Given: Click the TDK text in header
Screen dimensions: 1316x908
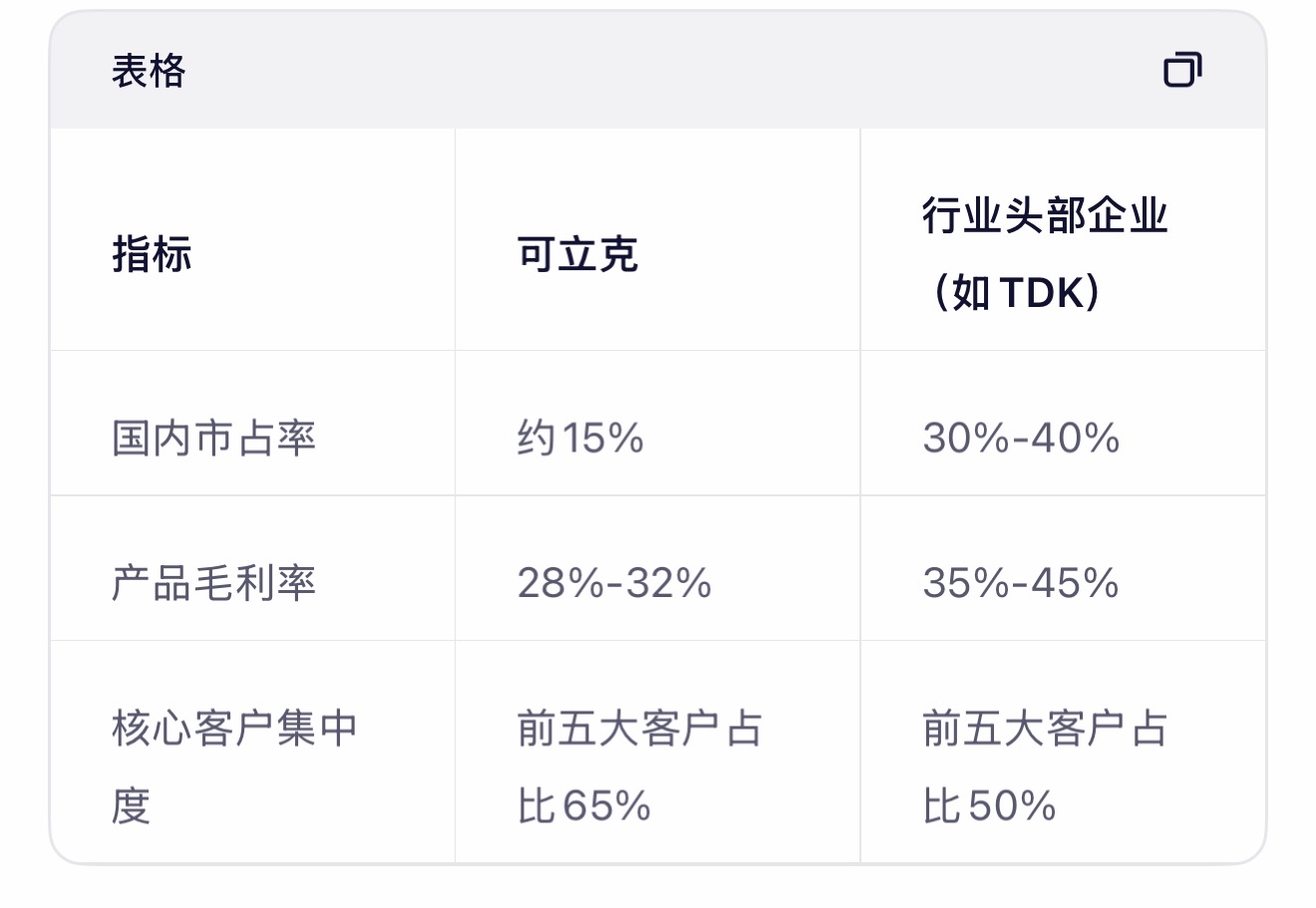Looking at the screenshot, I should click(x=1041, y=293).
